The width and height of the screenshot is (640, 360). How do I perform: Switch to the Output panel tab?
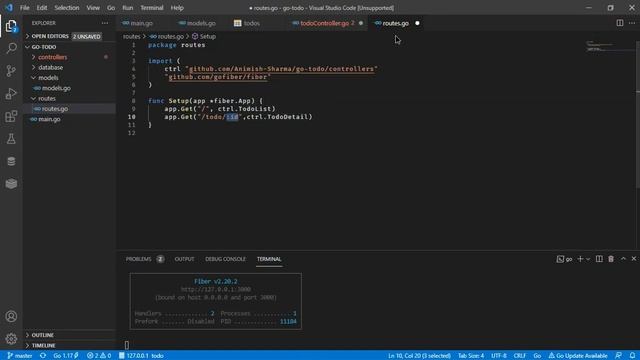point(184,259)
